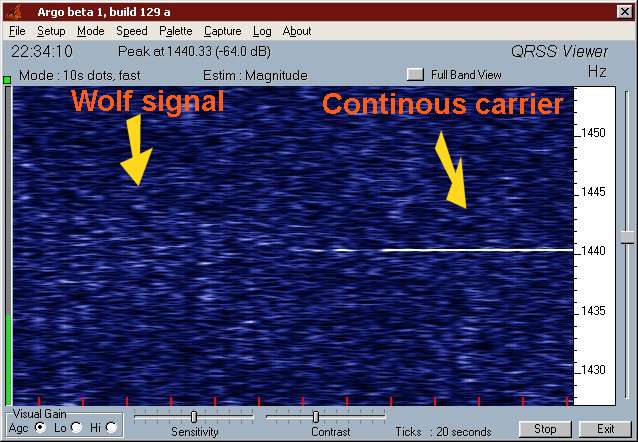Click the Sensitivity slider handle
Image resolution: width=638 pixels, height=442 pixels.
pos(194,417)
